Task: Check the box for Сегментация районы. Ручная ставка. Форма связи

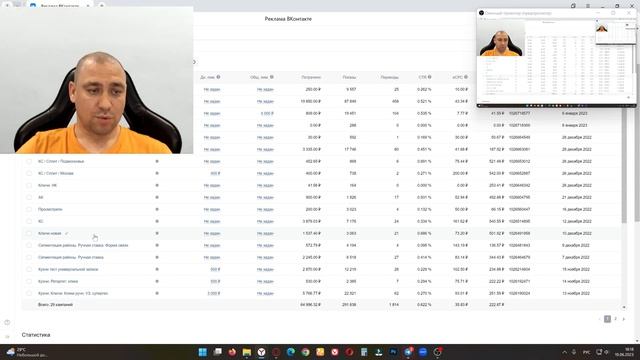Action: coord(29,245)
